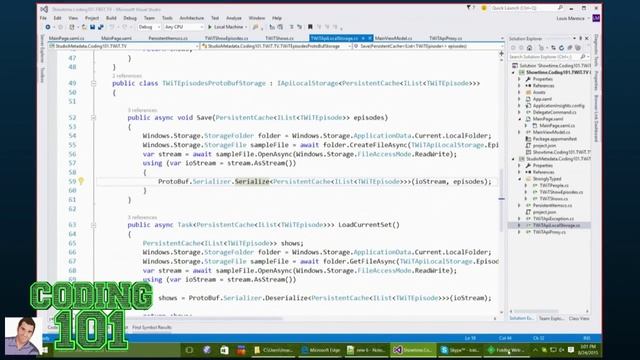Click the Navigate Backward toolbar icon
This screenshot has height=360, width=640.
click(x=48, y=27)
